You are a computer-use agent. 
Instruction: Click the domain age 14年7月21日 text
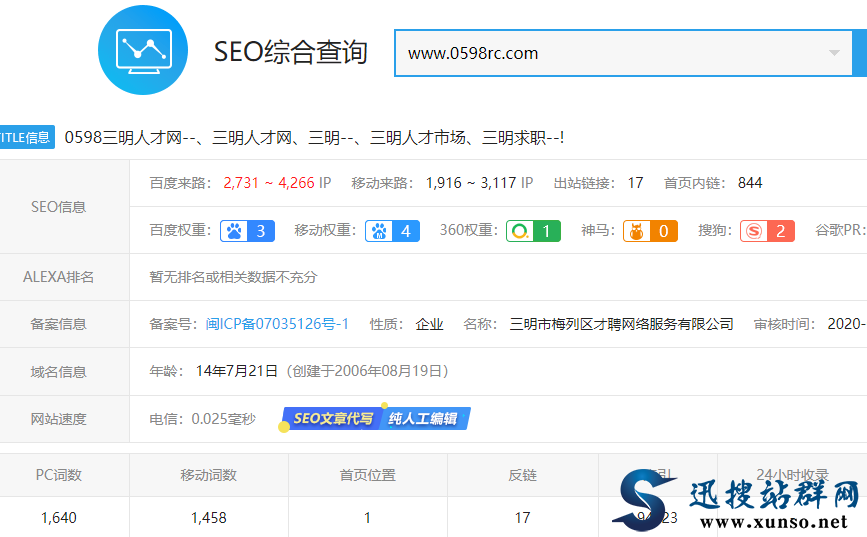237,371
